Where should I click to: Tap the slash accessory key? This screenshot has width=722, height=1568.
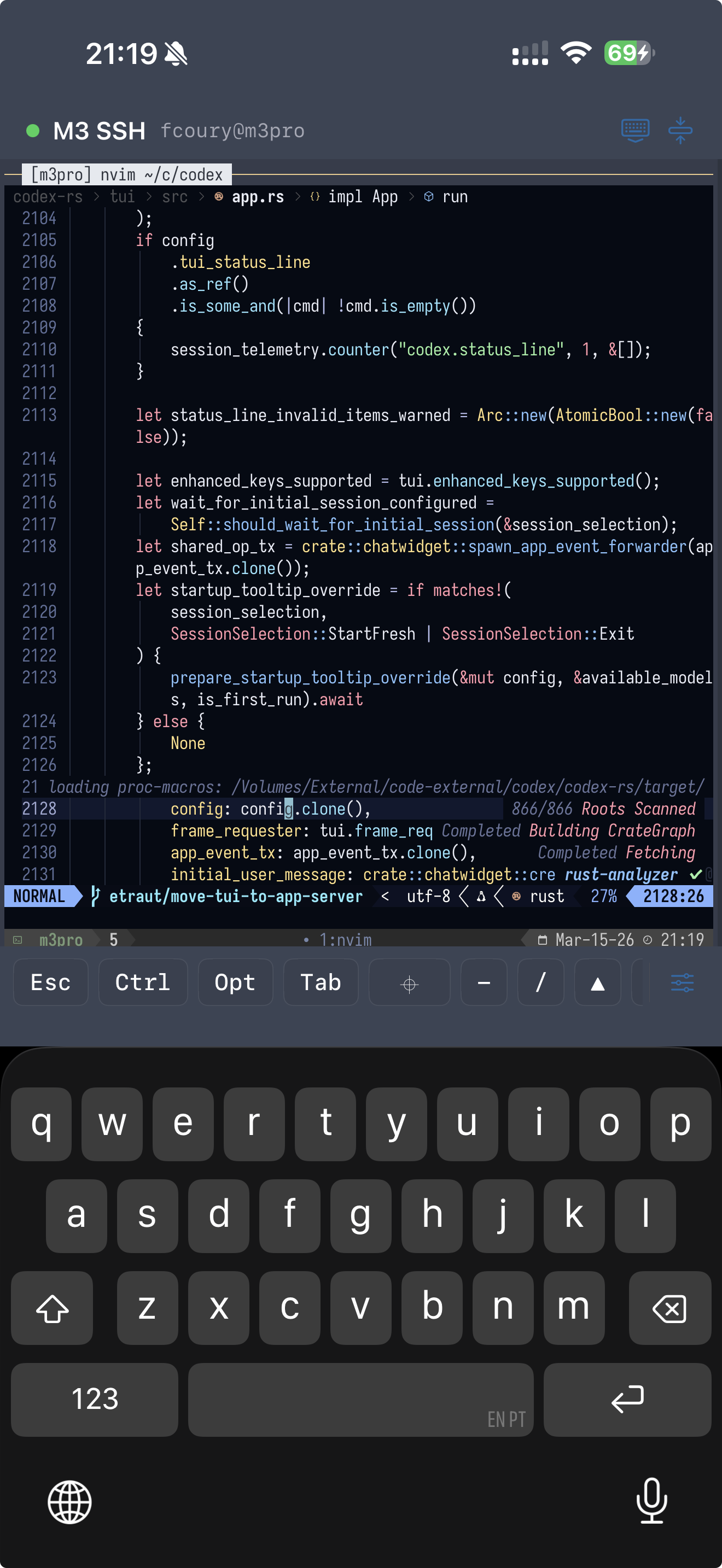tap(540, 982)
